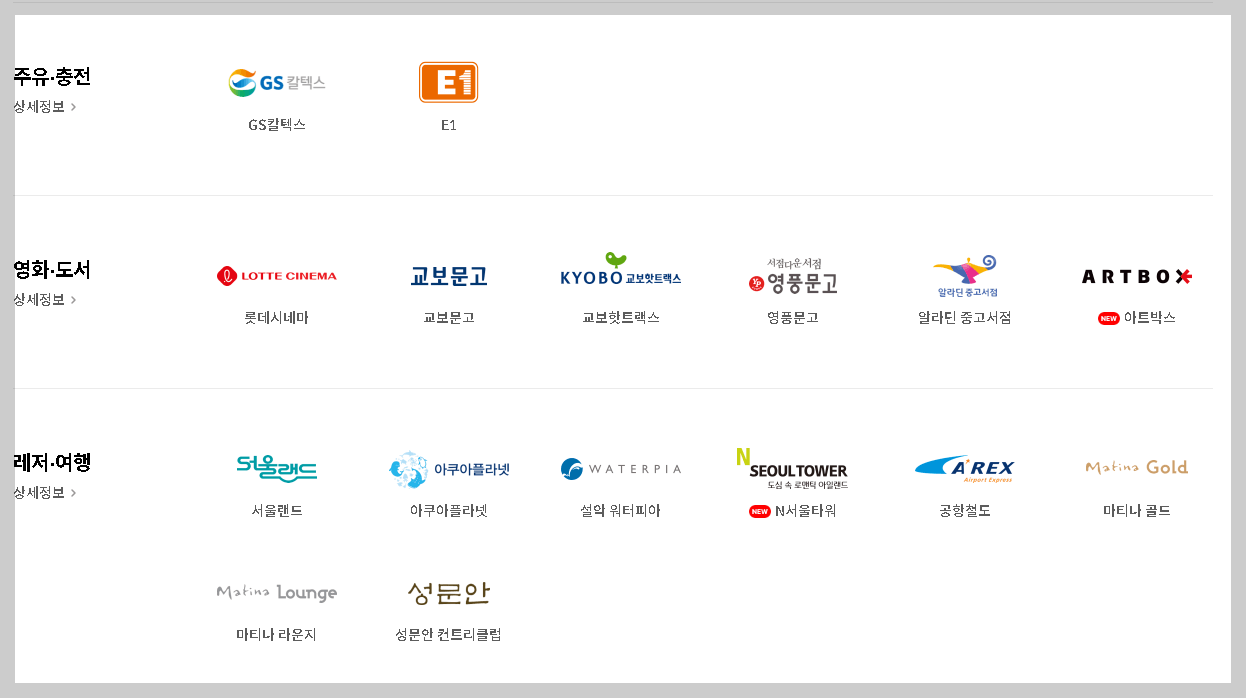Click the 주유·충전 category heading
This screenshot has width=1246, height=698.
(x=52, y=77)
